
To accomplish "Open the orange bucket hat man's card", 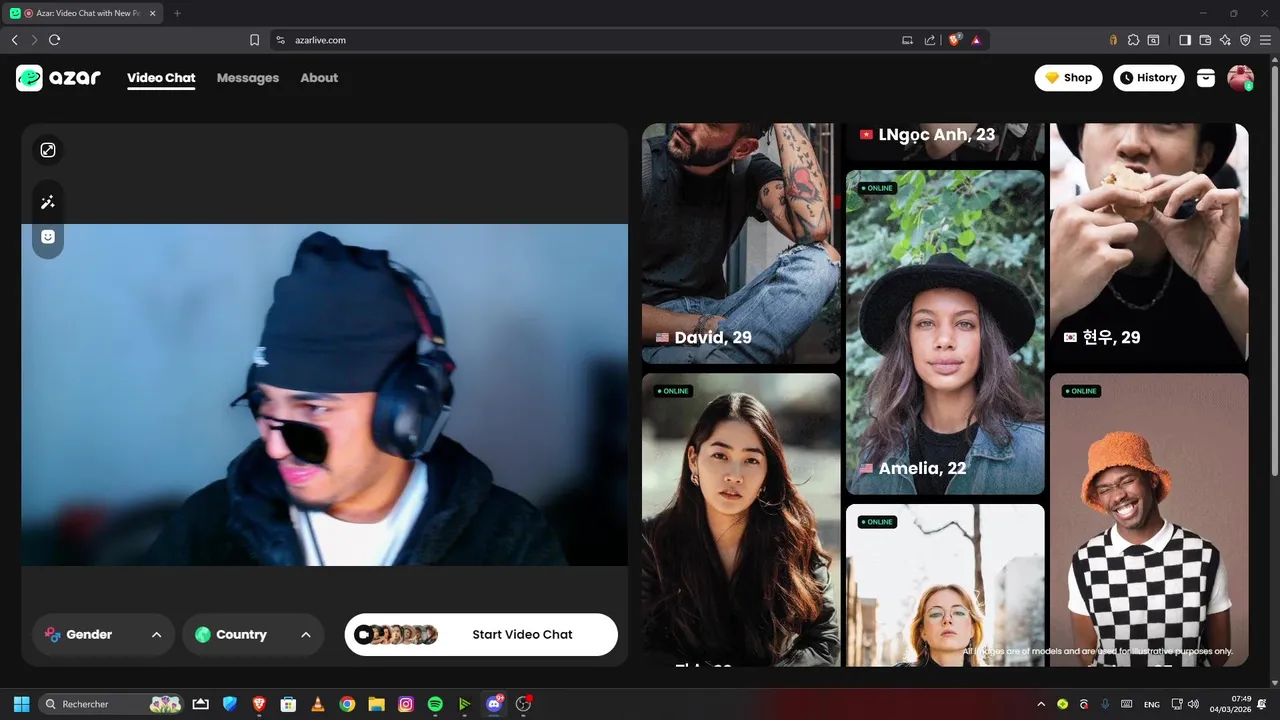I will coord(1149,520).
